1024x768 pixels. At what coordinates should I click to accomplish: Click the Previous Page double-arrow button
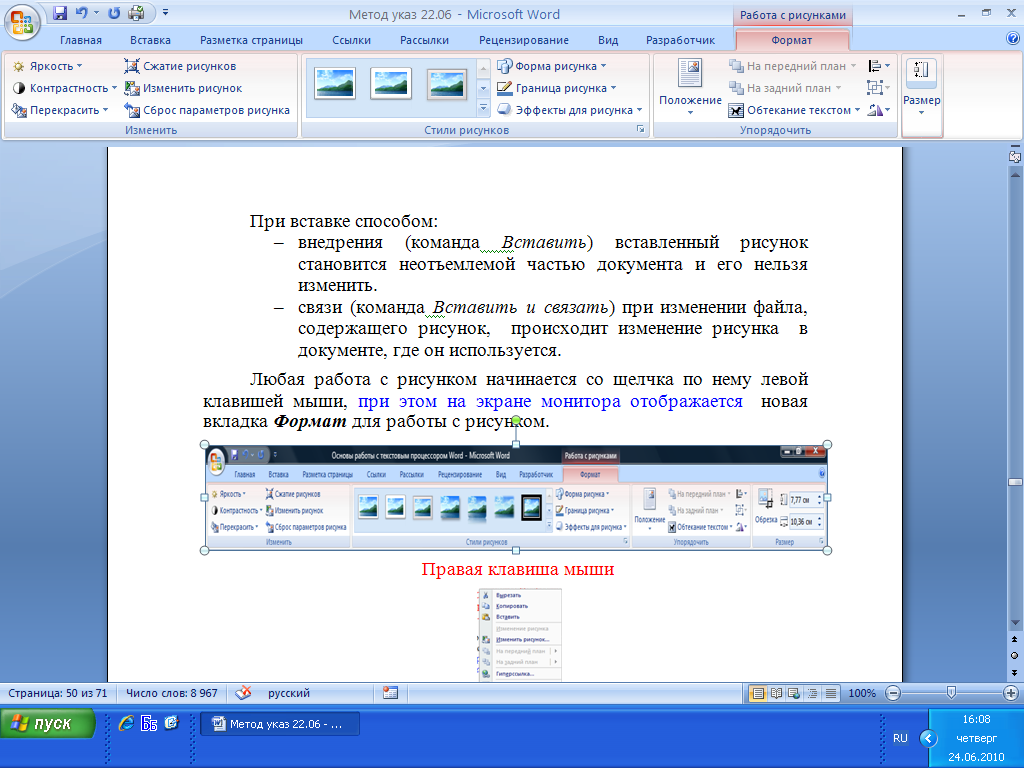[1015, 639]
